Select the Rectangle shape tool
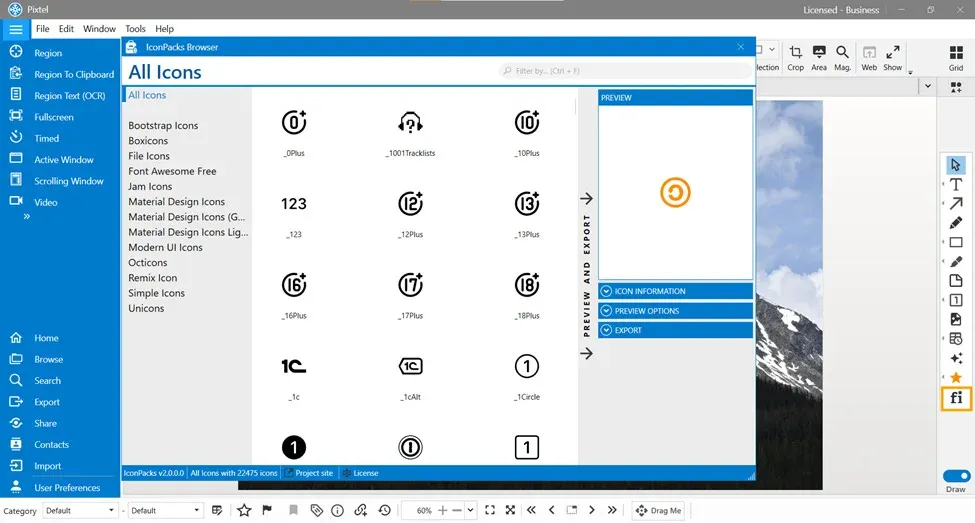 956,242
